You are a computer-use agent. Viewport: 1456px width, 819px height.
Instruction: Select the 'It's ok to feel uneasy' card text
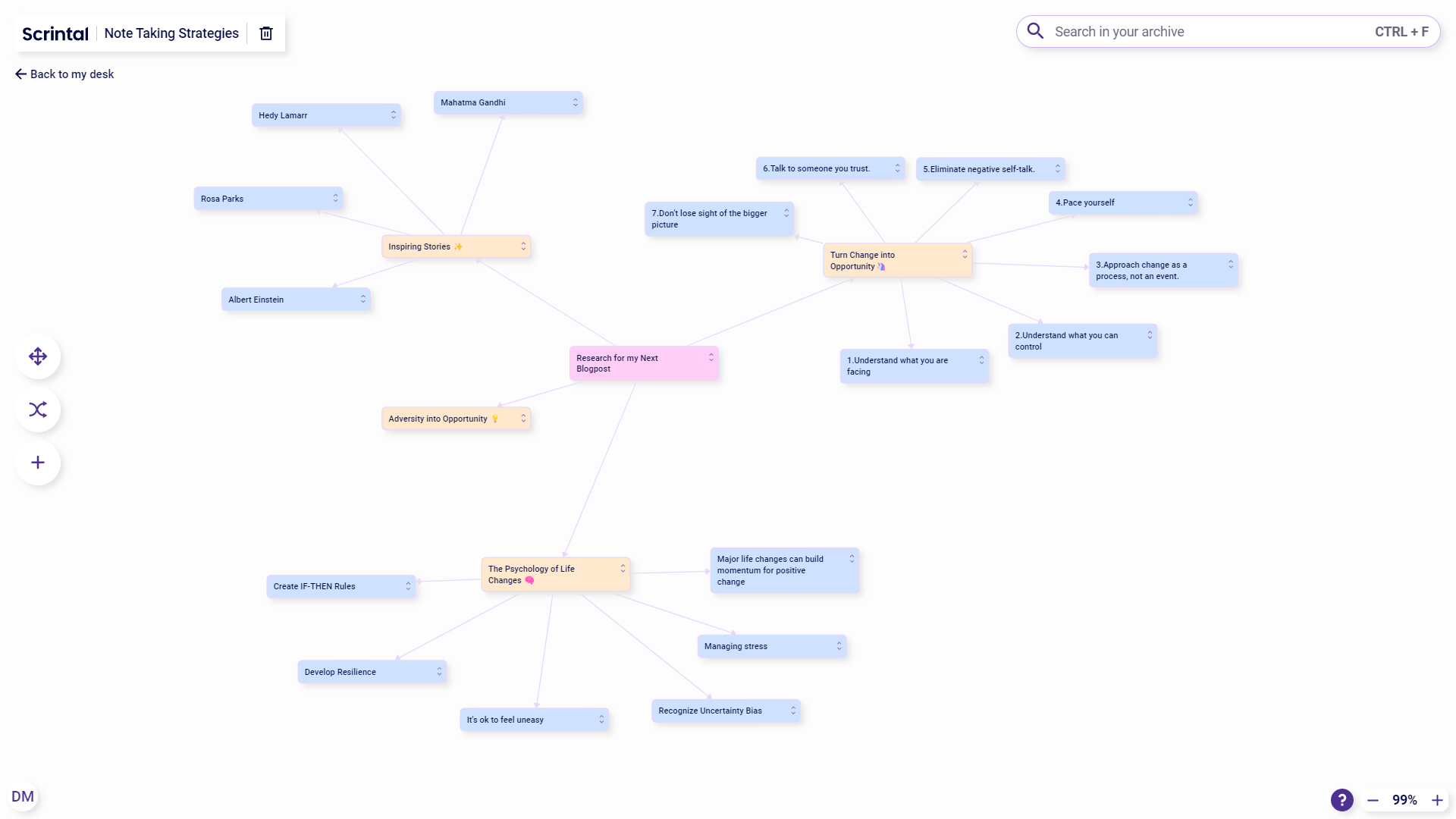coord(505,720)
